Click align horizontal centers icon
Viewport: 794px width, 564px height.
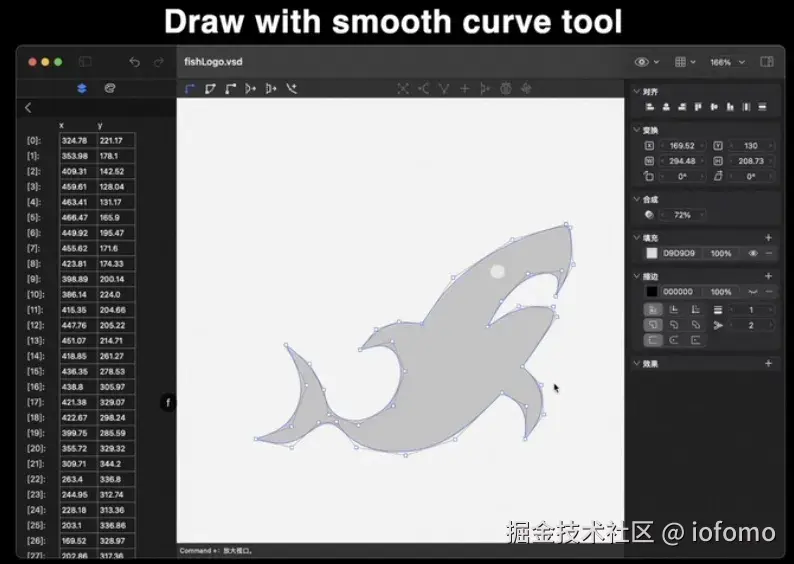tap(666, 107)
